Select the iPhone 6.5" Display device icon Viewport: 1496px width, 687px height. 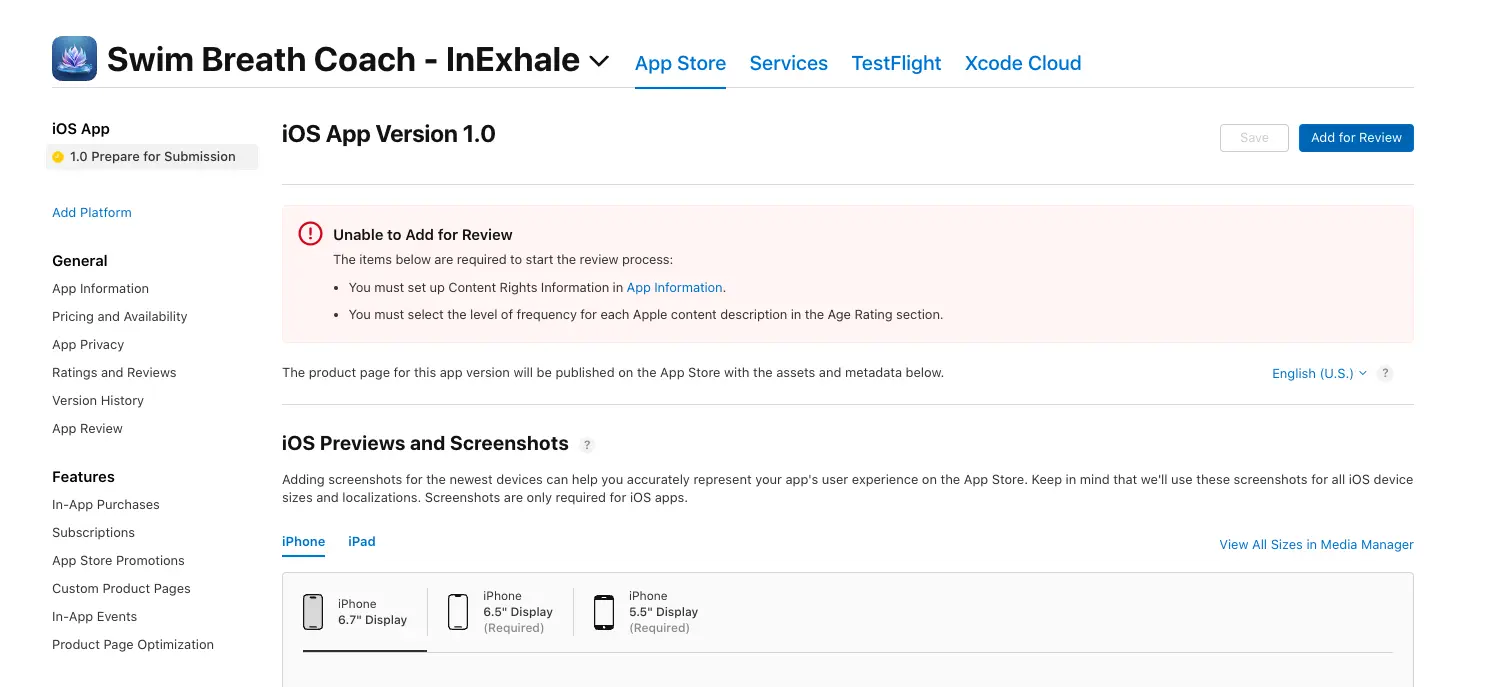coord(458,612)
